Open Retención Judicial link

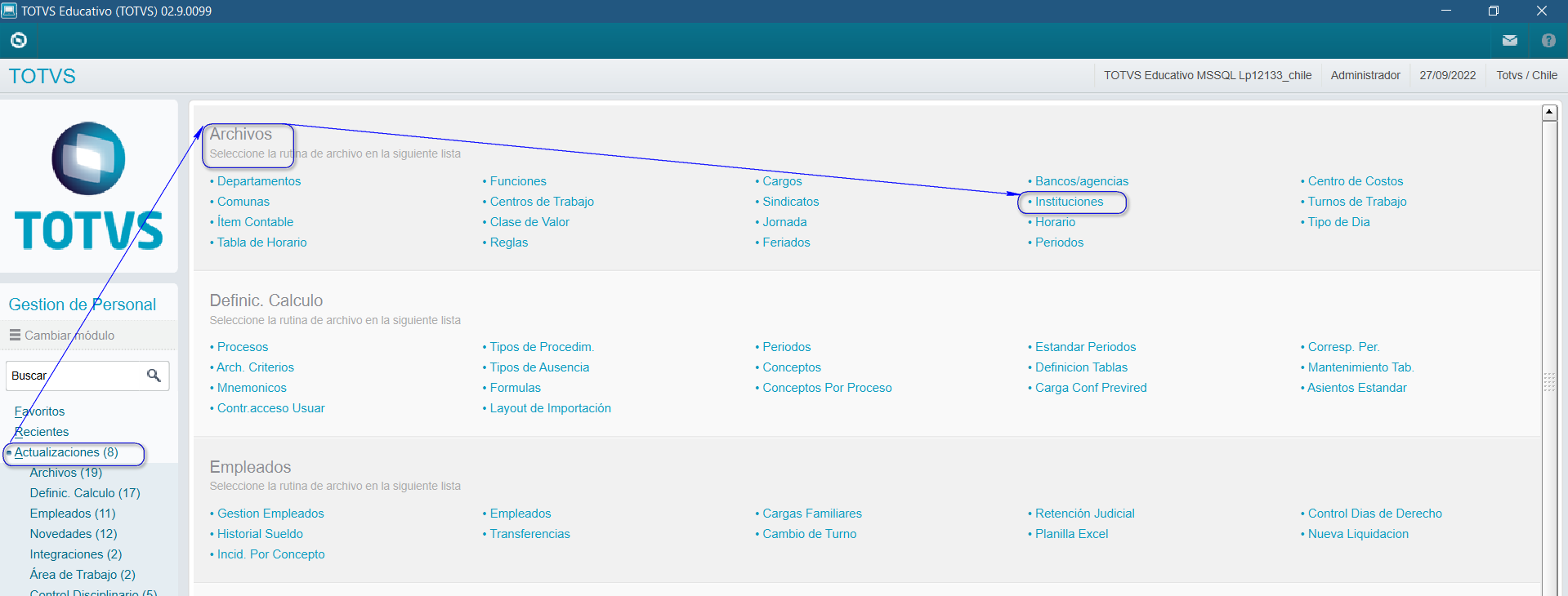1084,514
